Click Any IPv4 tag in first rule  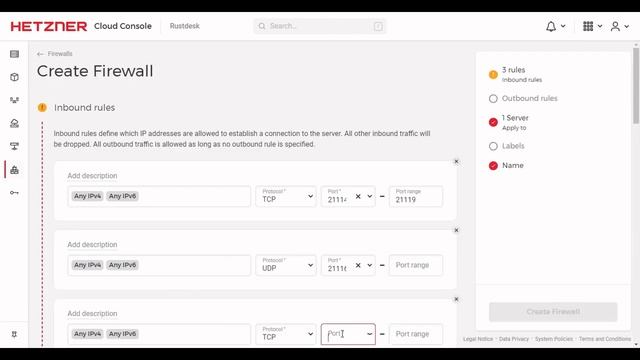tap(87, 196)
